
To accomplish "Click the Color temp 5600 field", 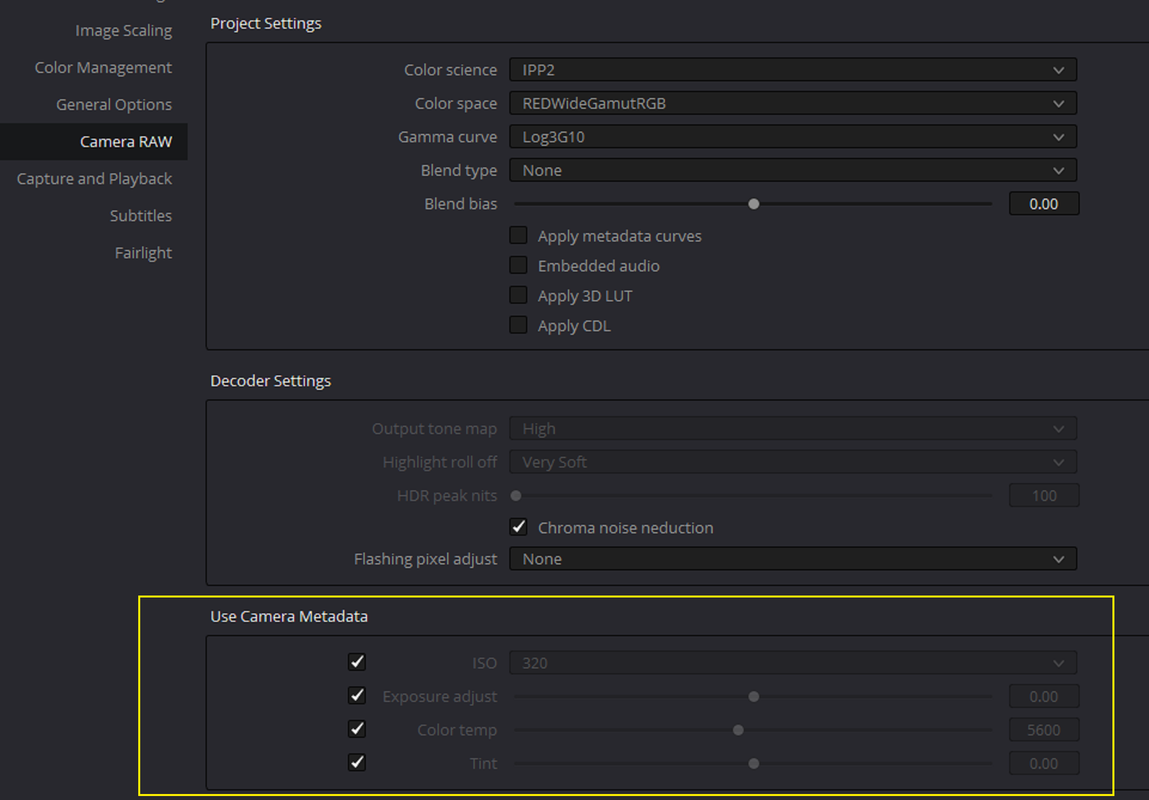I will click(x=1043, y=730).
